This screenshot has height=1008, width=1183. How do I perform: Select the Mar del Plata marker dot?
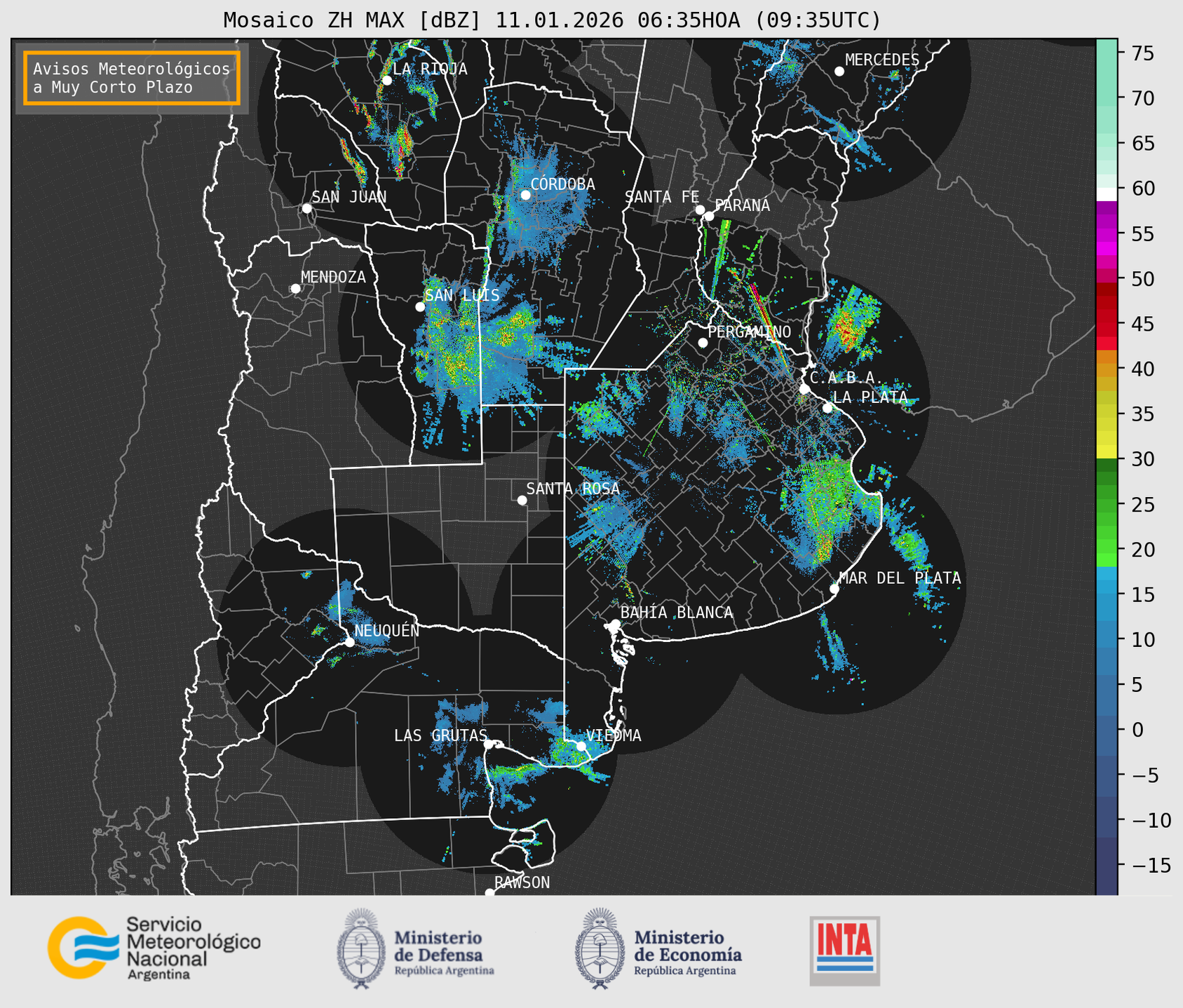click(834, 589)
